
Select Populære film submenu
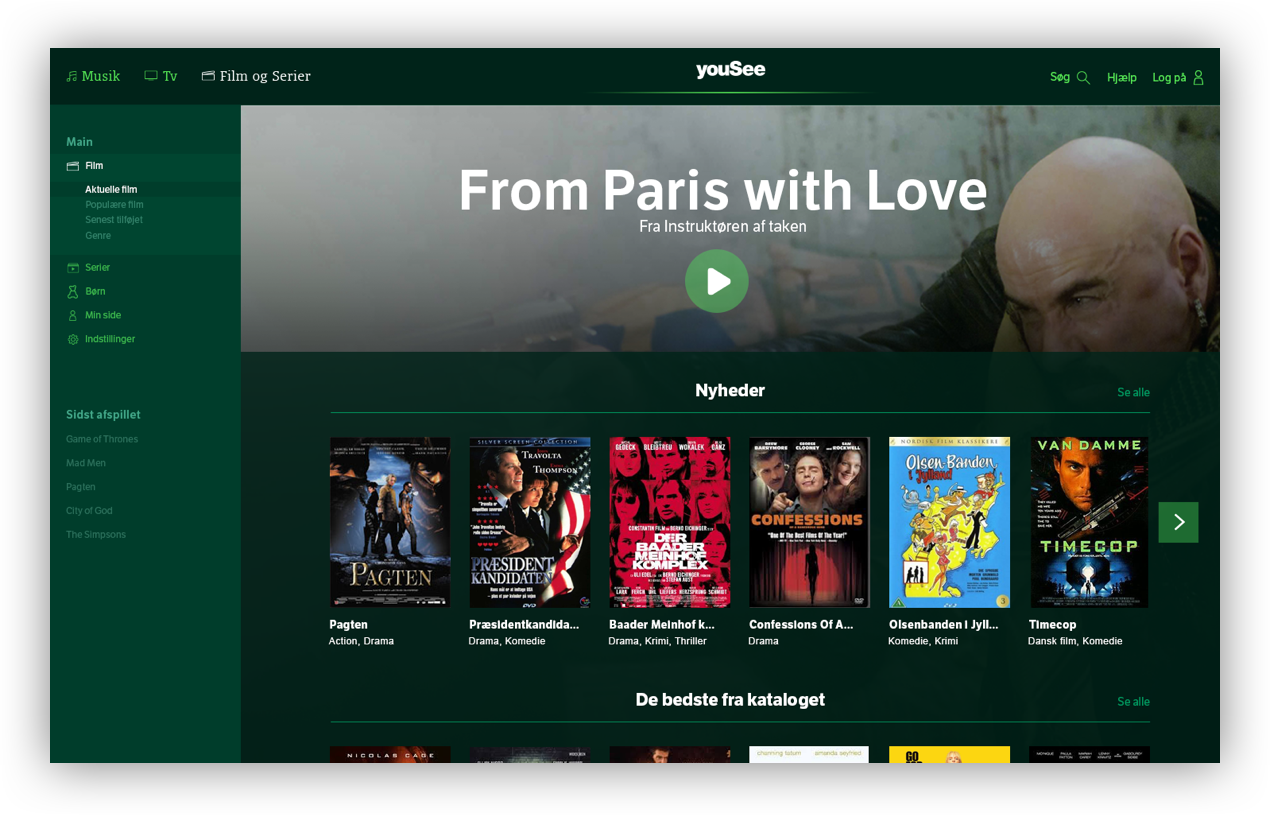pyautogui.click(x=114, y=204)
